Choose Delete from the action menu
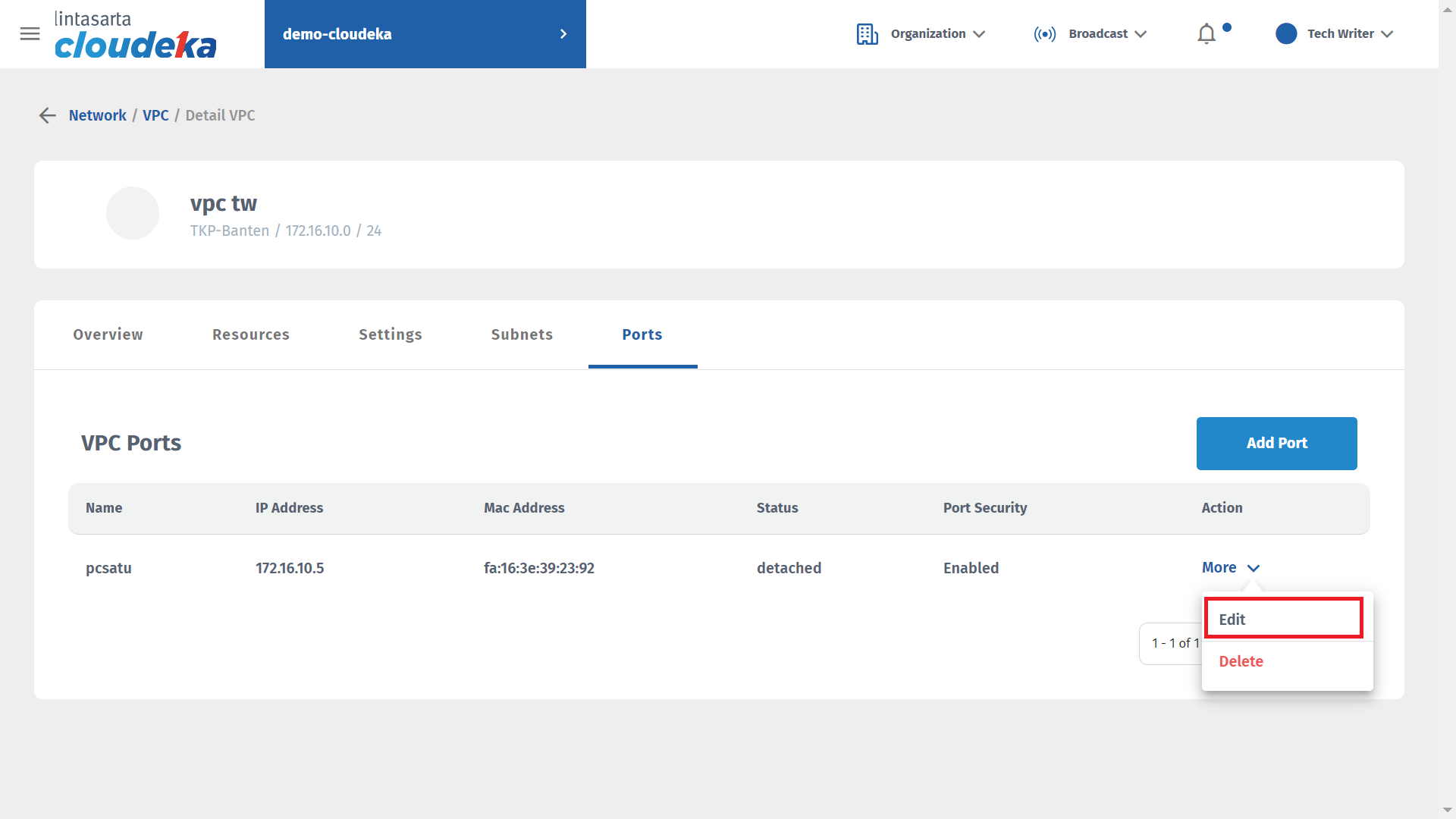 [1241, 661]
